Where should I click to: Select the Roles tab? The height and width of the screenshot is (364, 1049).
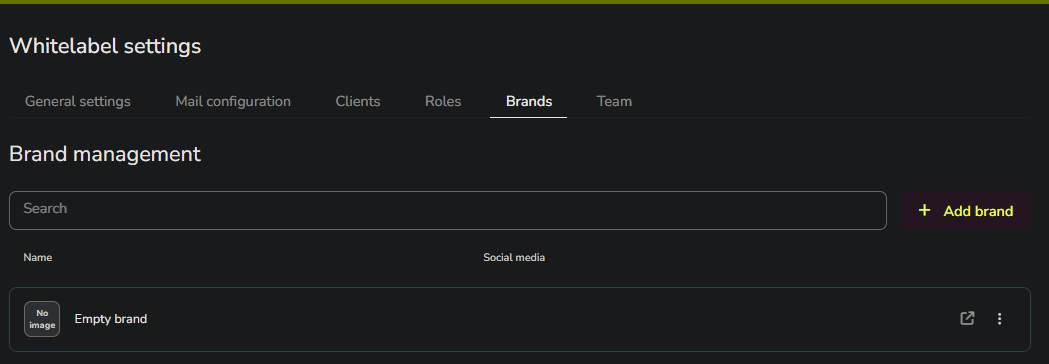(443, 102)
